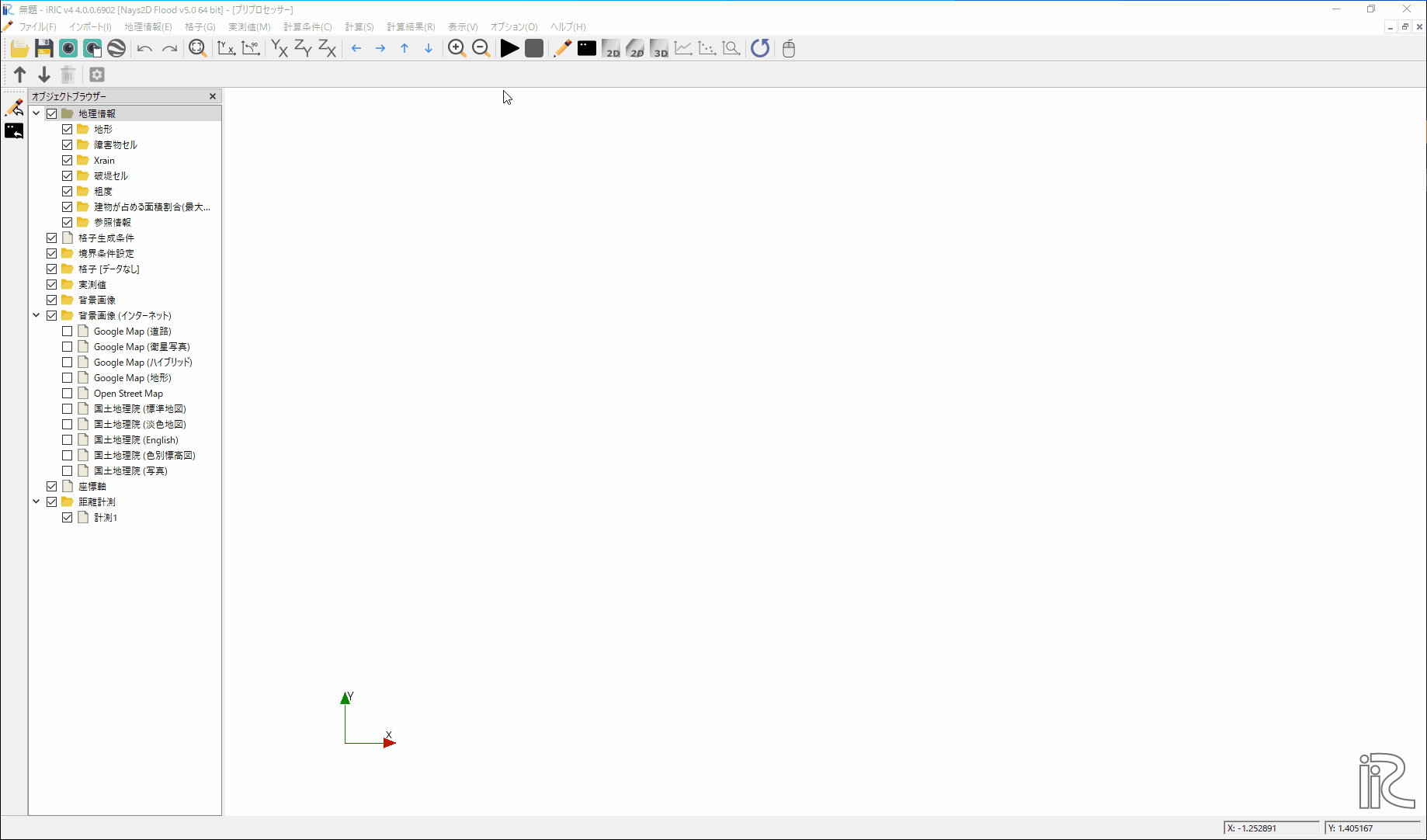Click the up arrow button above the object browser
Viewport: 1427px width, 840px height.
[20, 75]
